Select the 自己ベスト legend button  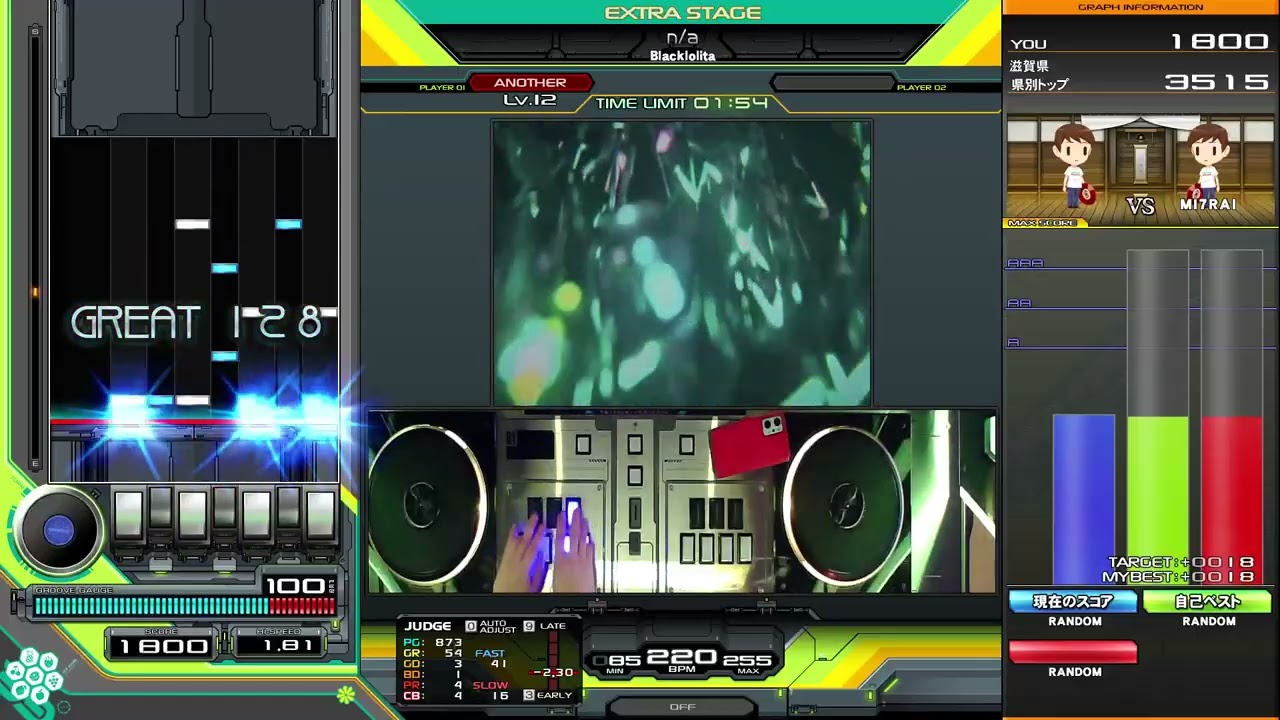1208,602
